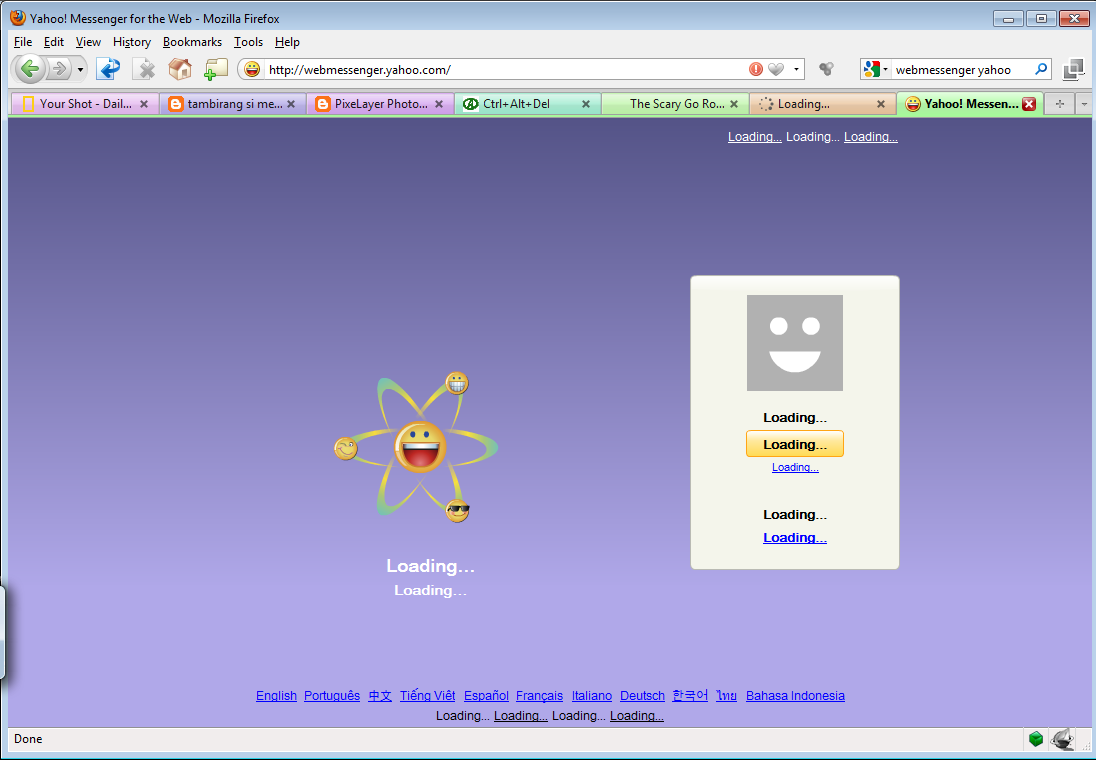This screenshot has width=1096, height=760.
Task: Open the File menu
Action: (x=23, y=42)
